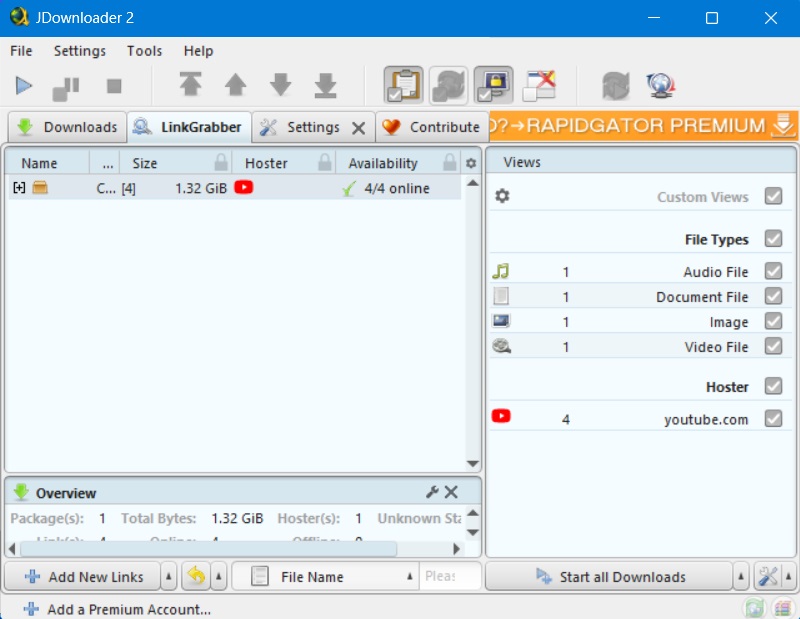
Task: Open the Tools menu
Action: (x=144, y=51)
